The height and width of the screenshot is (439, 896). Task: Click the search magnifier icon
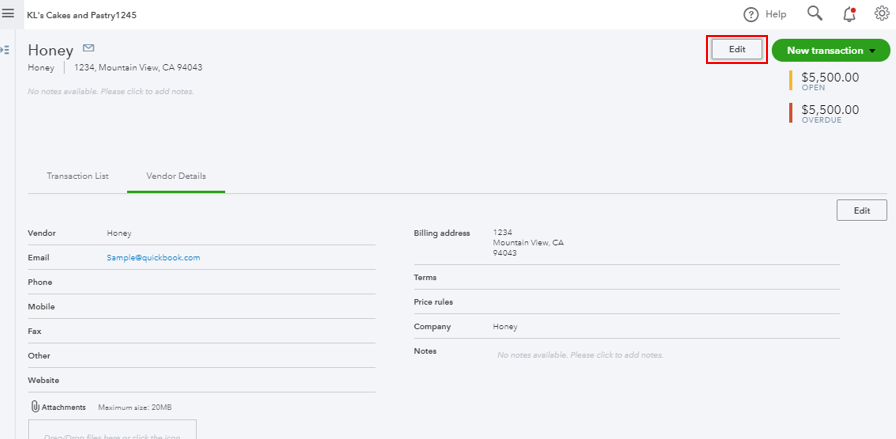[x=815, y=14]
